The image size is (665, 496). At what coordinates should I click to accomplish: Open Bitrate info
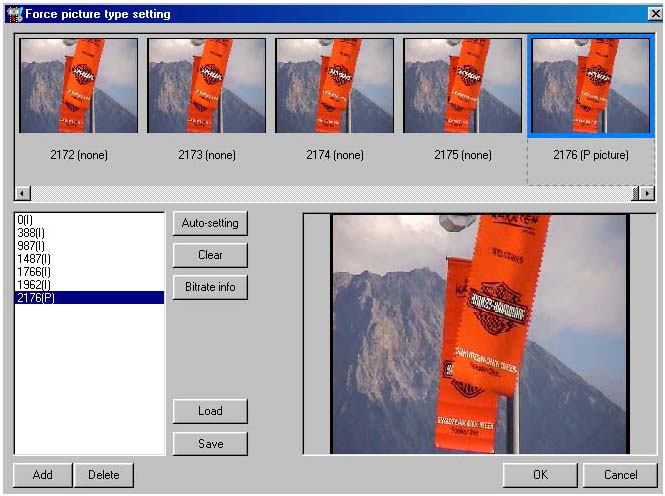coord(210,287)
